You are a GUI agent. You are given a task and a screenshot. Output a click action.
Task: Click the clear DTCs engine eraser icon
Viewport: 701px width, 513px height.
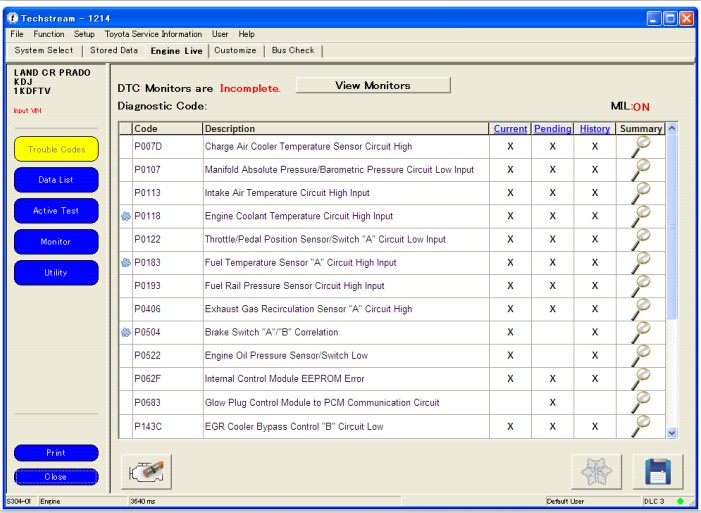pos(146,472)
